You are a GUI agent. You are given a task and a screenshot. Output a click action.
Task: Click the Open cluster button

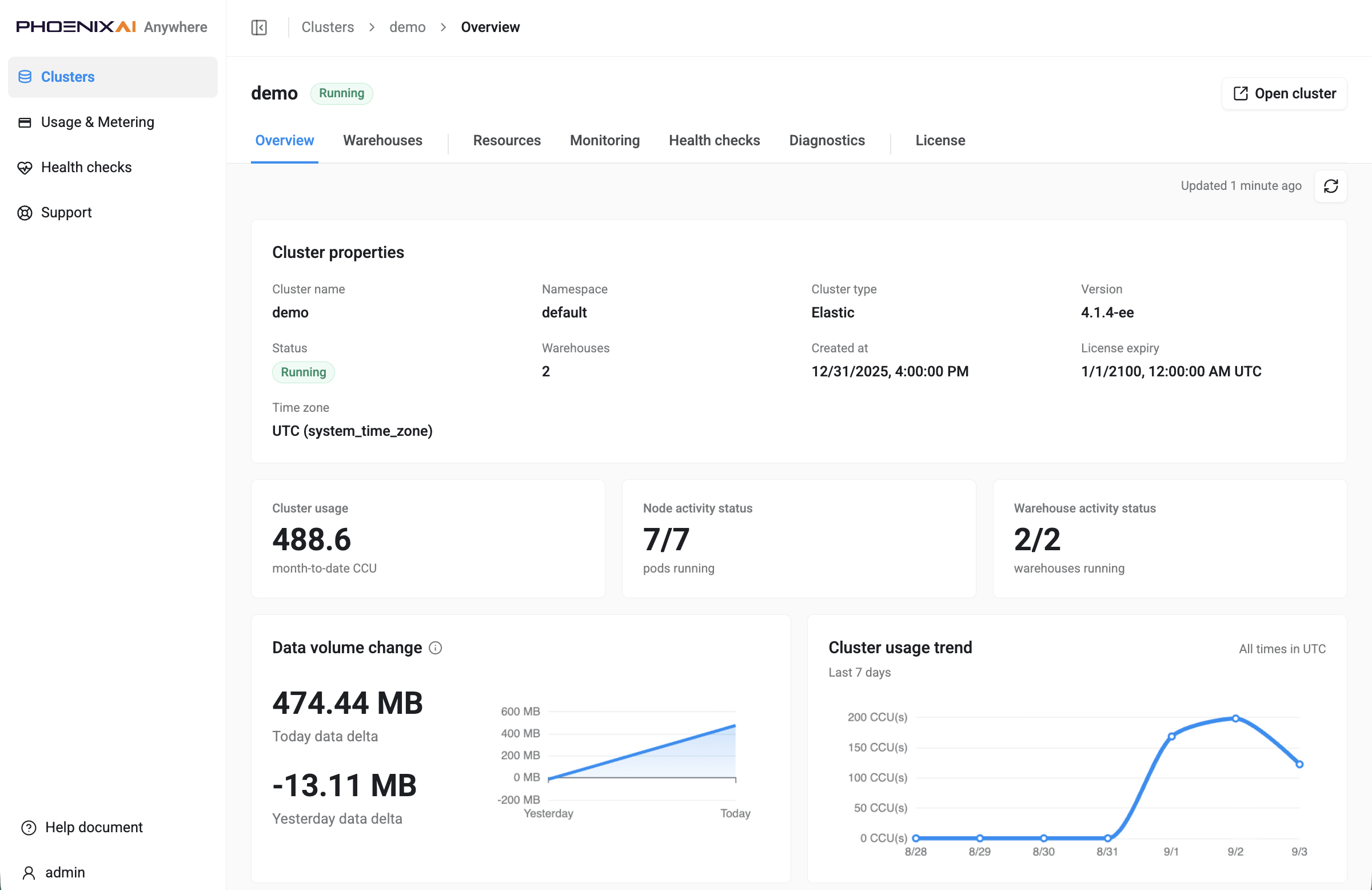point(1284,93)
